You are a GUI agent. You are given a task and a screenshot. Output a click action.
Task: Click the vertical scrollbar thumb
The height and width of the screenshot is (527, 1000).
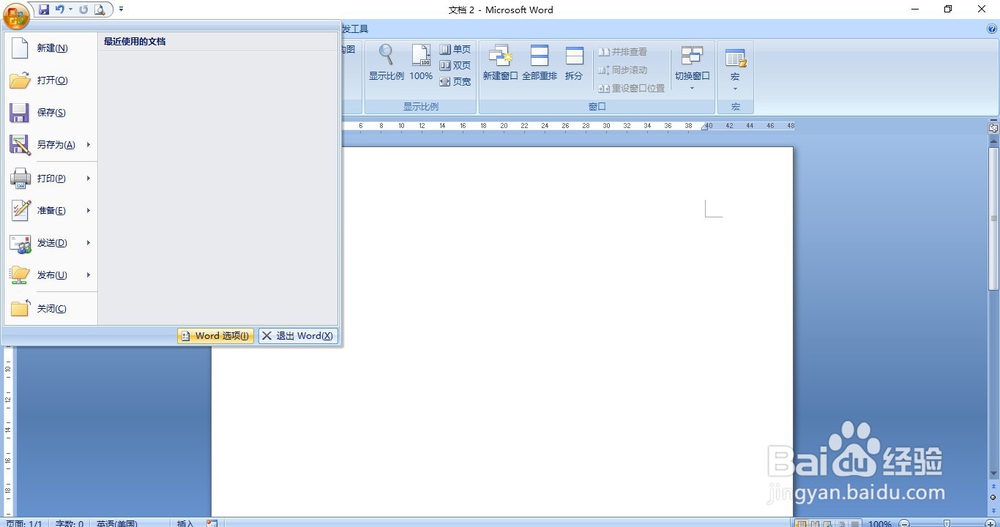[993, 218]
